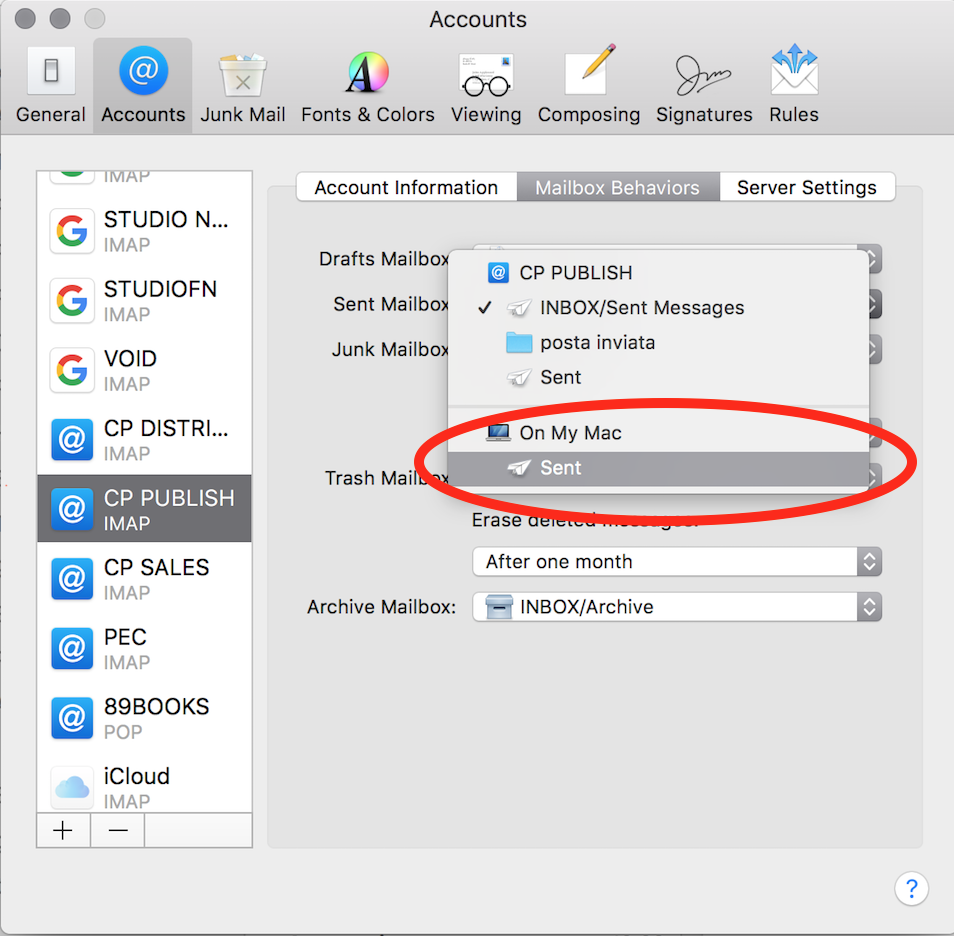Screen dimensions: 954x936
Task: Remove account with the minus button
Action: point(117,830)
